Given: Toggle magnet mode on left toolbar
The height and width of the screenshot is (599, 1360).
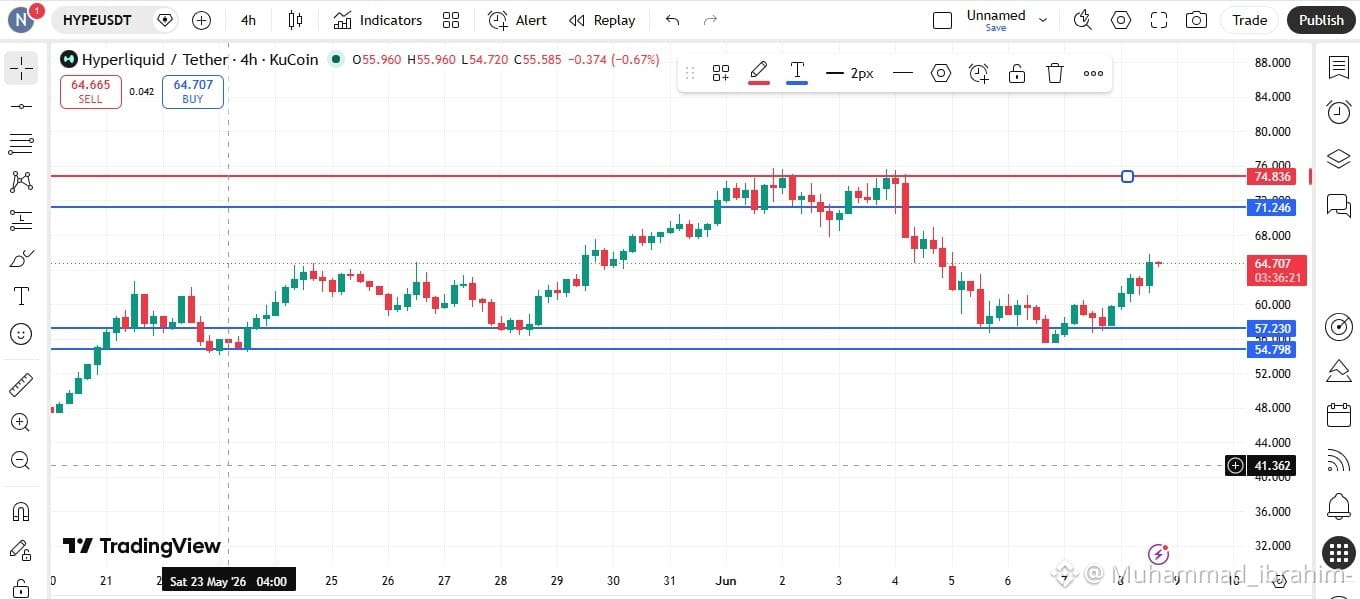Looking at the screenshot, I should [20, 512].
